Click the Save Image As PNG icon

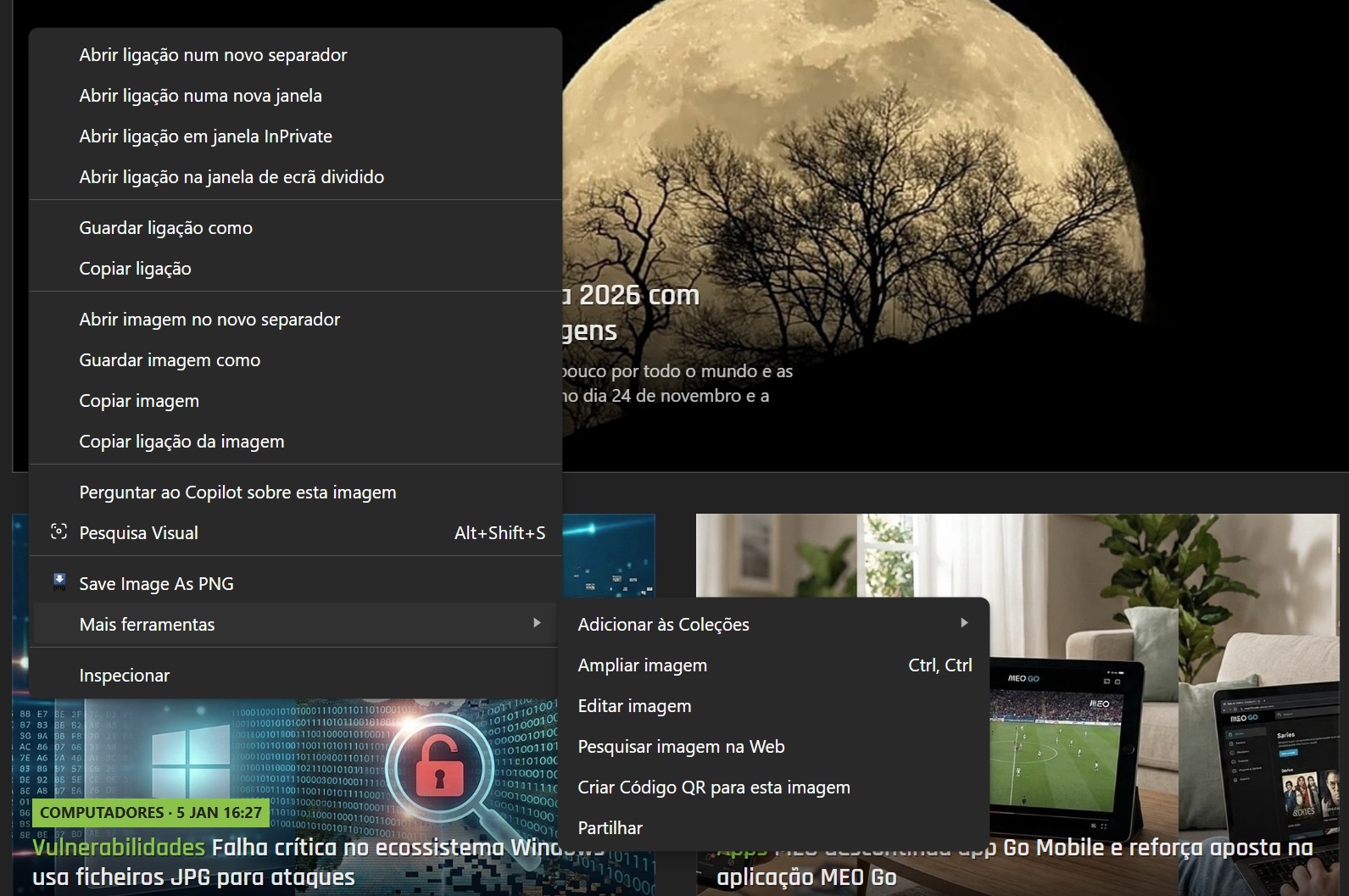point(59,582)
